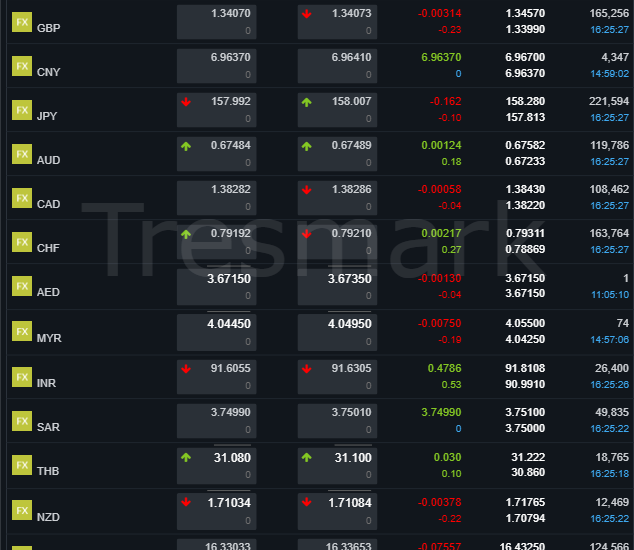Click the GBP bid price 1.34070
The height and width of the screenshot is (550, 634).
[x=230, y=13]
